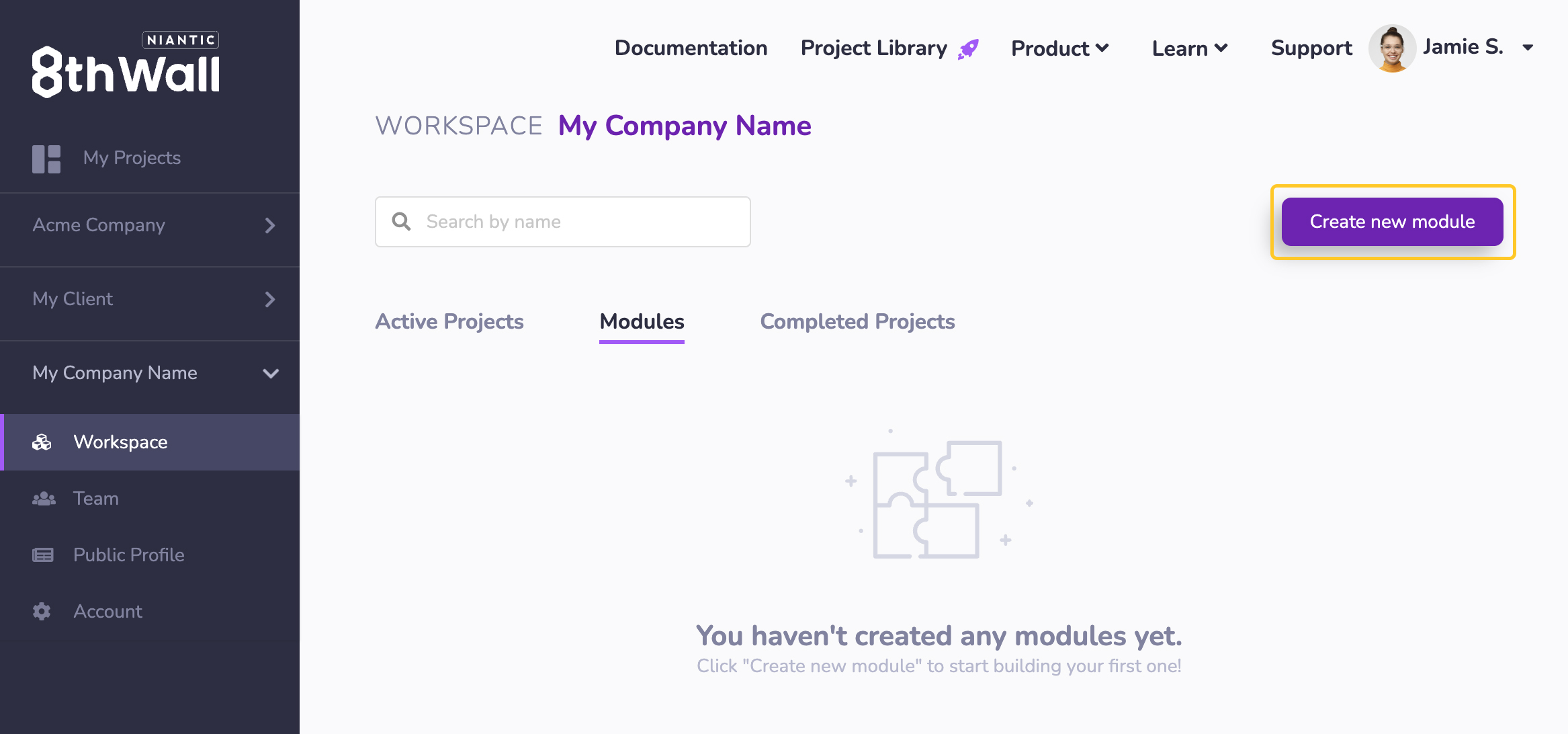Click Create new module button

click(1392, 222)
